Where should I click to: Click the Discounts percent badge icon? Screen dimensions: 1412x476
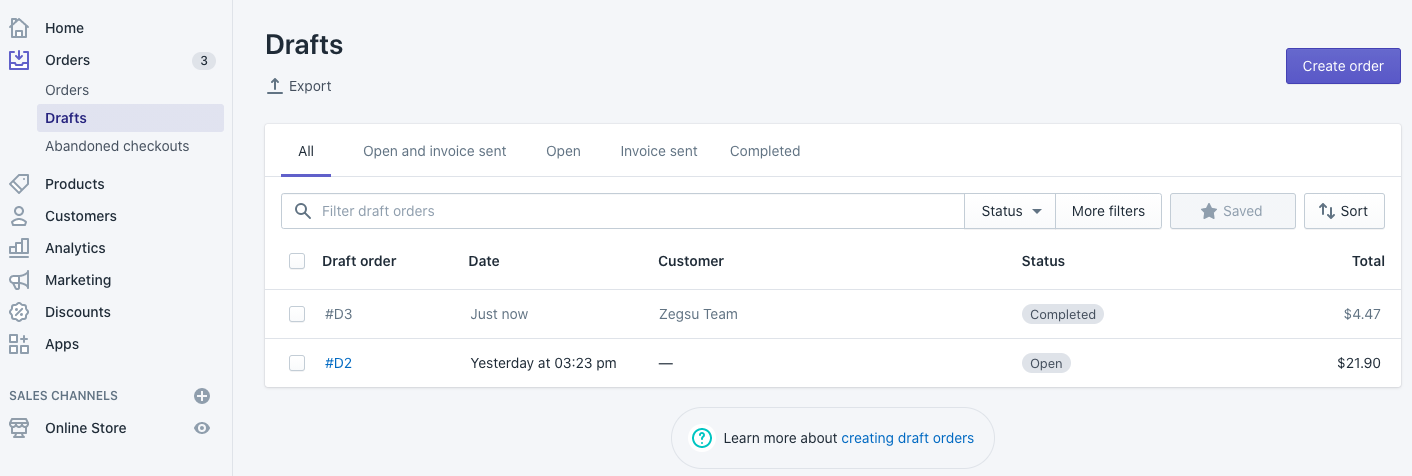click(19, 312)
